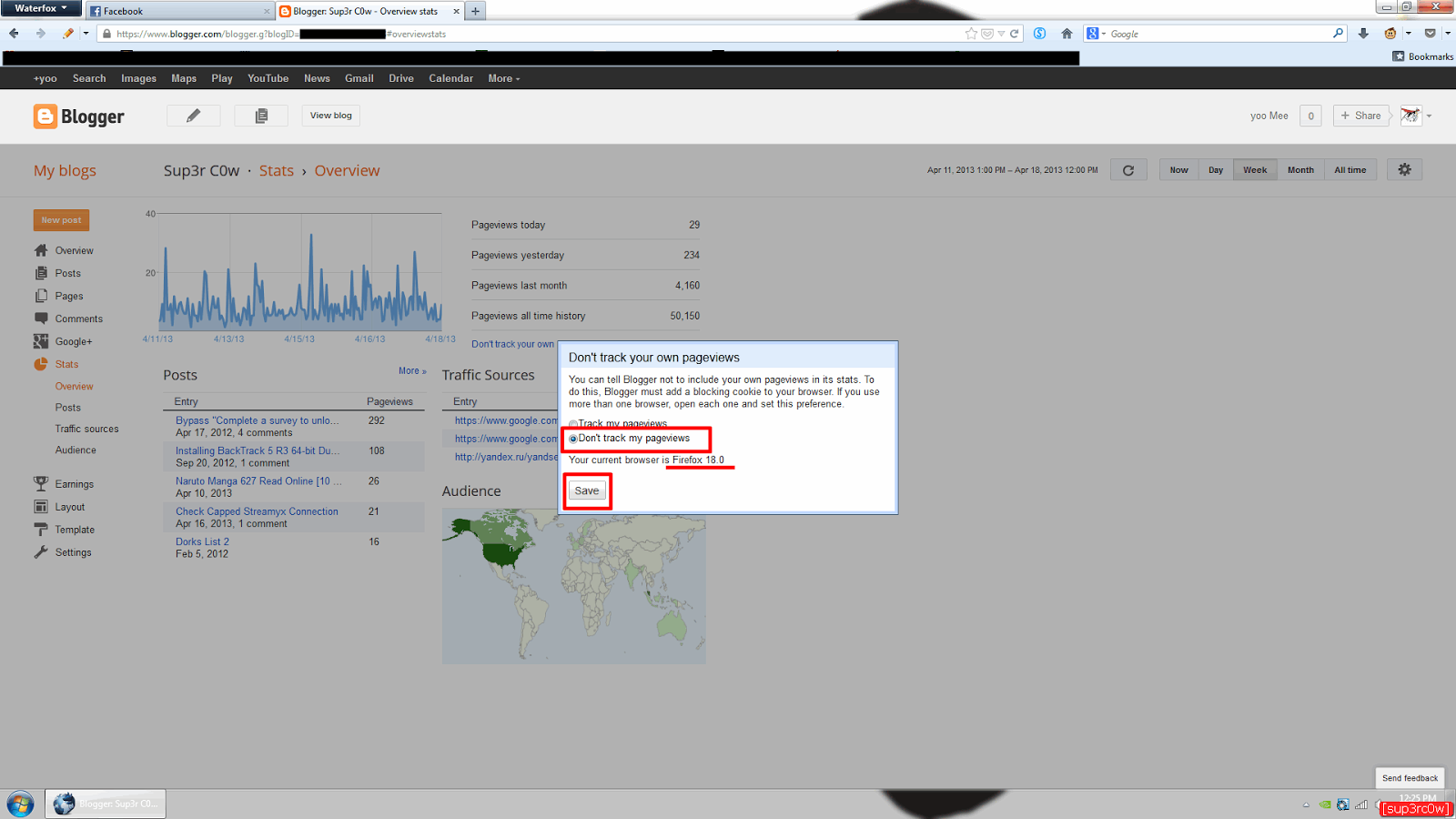Click the Template paint roller icon

[x=41, y=530]
